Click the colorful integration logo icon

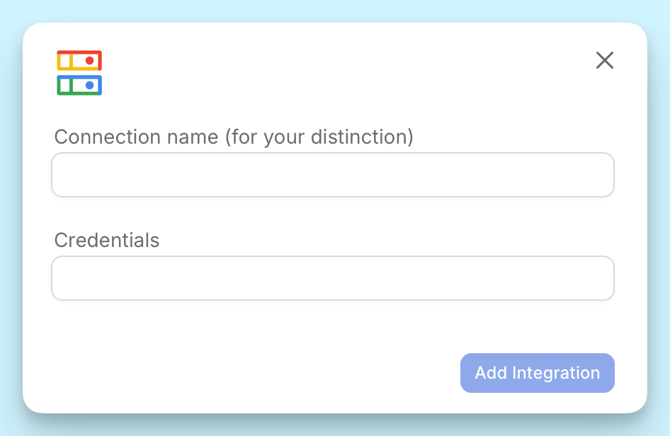(79, 73)
